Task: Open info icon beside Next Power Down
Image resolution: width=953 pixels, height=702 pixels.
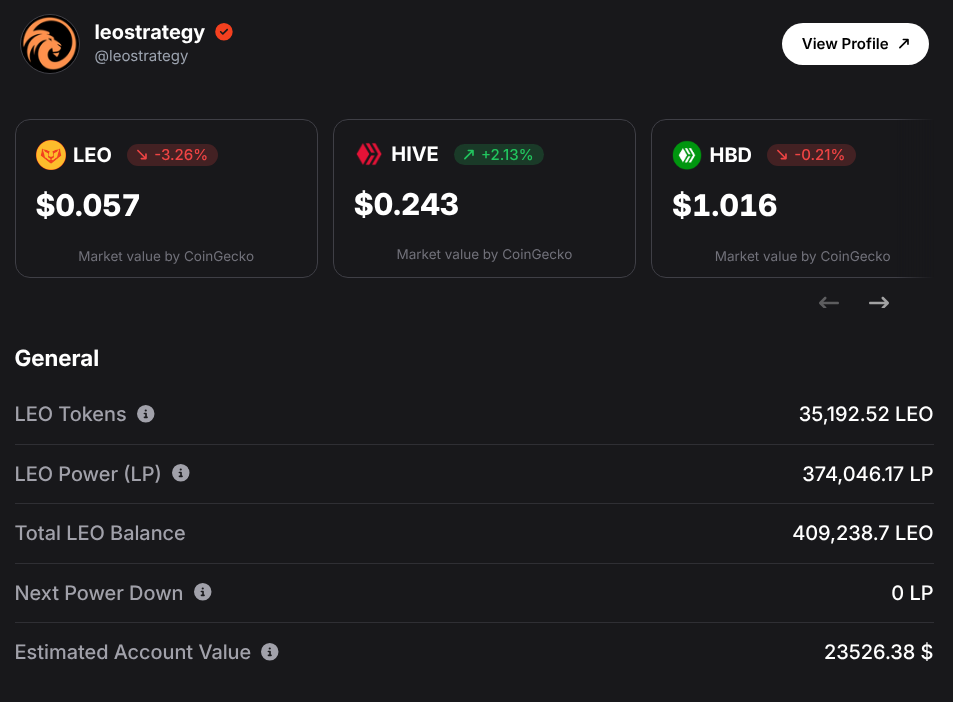Action: (203, 592)
